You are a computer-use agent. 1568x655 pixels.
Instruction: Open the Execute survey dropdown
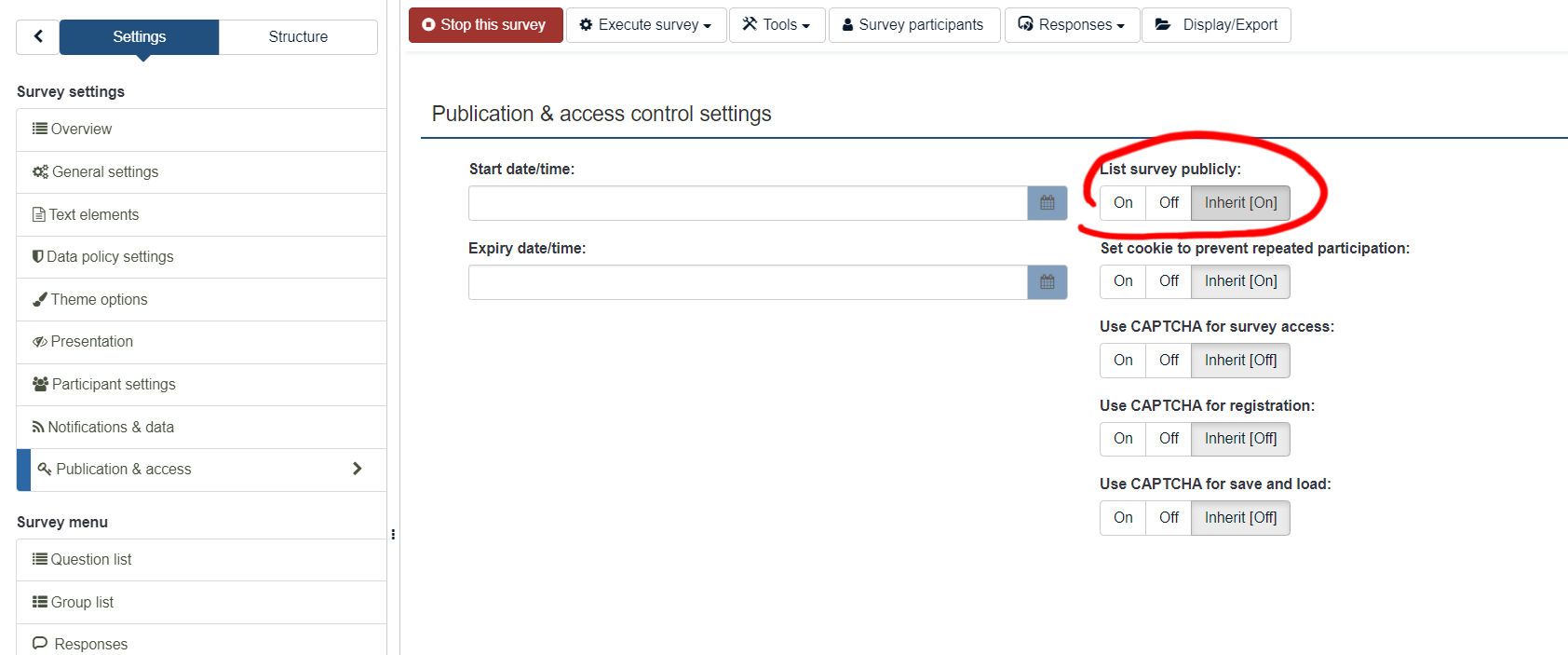(646, 25)
